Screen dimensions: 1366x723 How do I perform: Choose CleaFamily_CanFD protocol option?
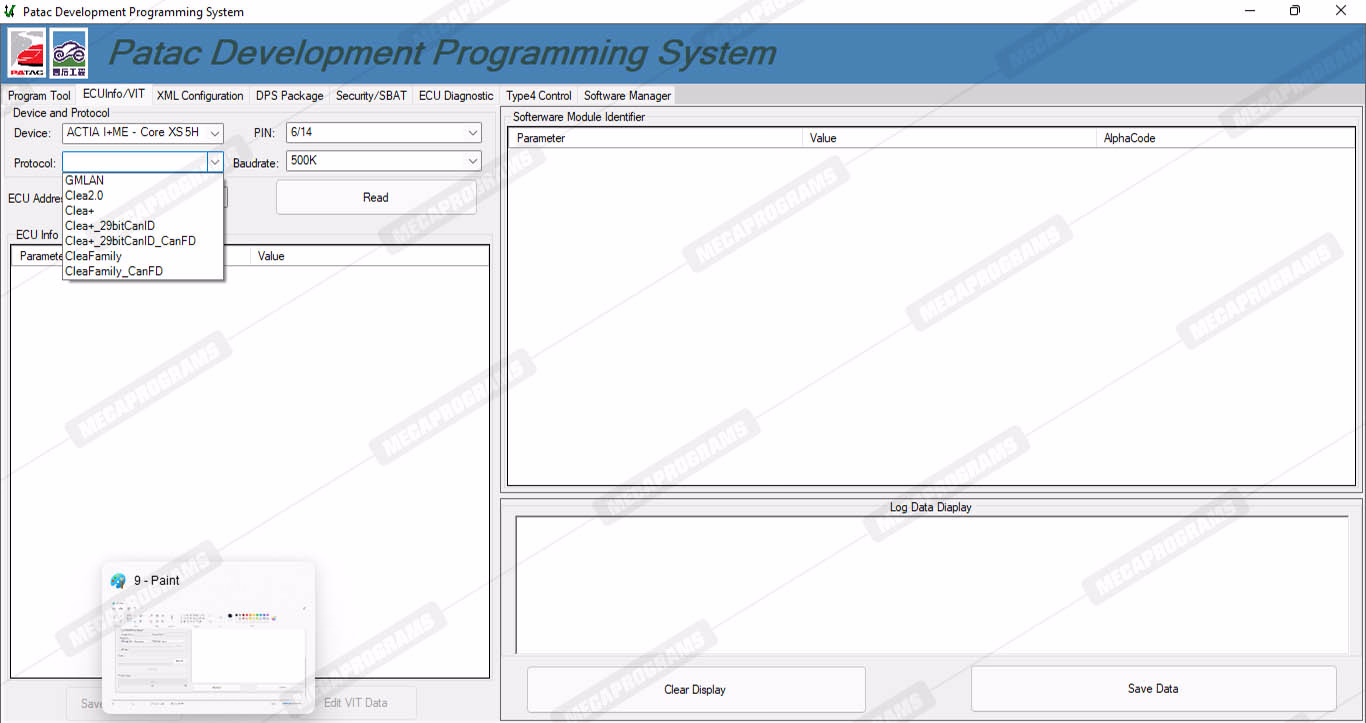143,271
